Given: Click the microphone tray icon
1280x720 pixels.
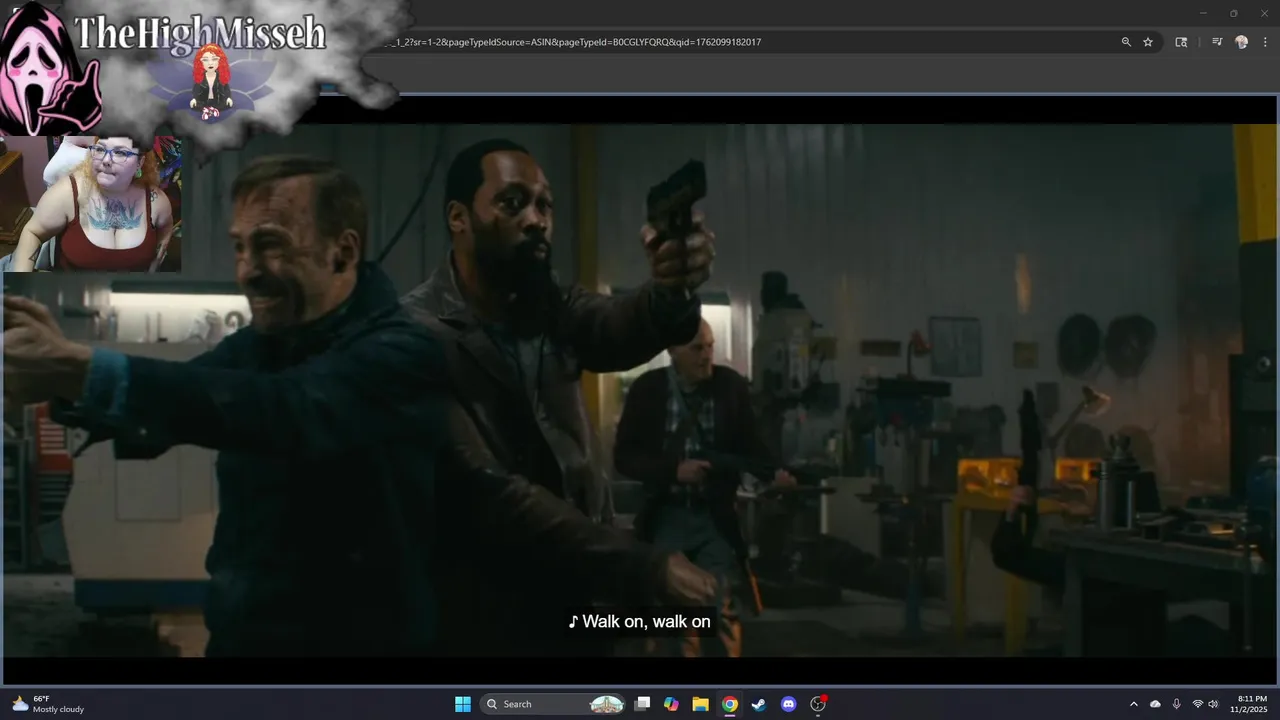Looking at the screenshot, I should click(x=1177, y=704).
